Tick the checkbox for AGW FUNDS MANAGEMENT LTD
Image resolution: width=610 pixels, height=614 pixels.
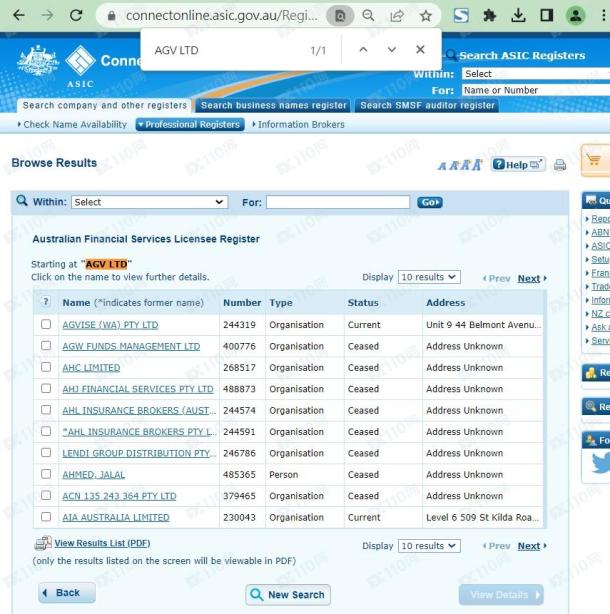tap(46, 345)
